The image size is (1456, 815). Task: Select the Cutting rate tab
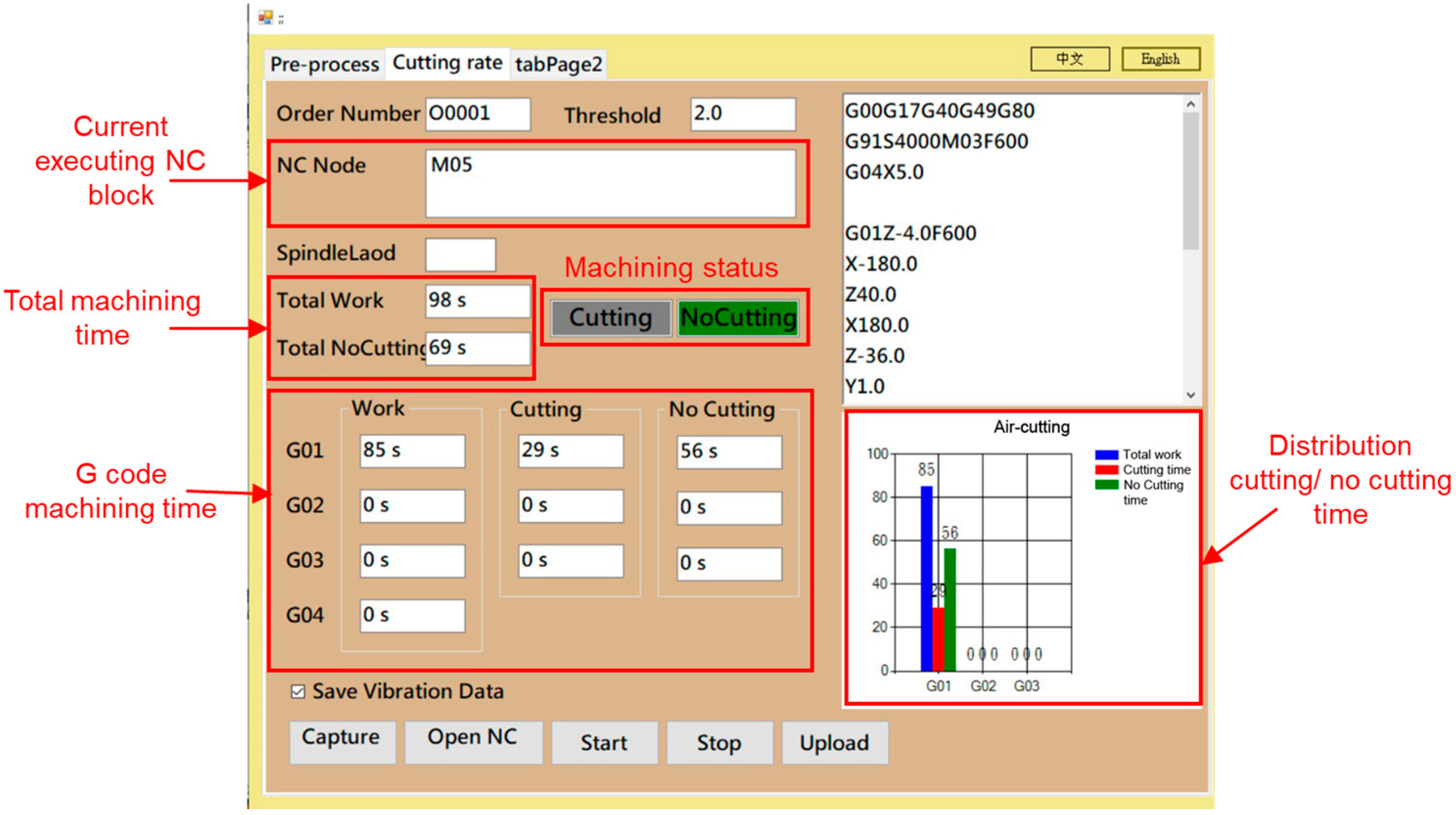(447, 62)
